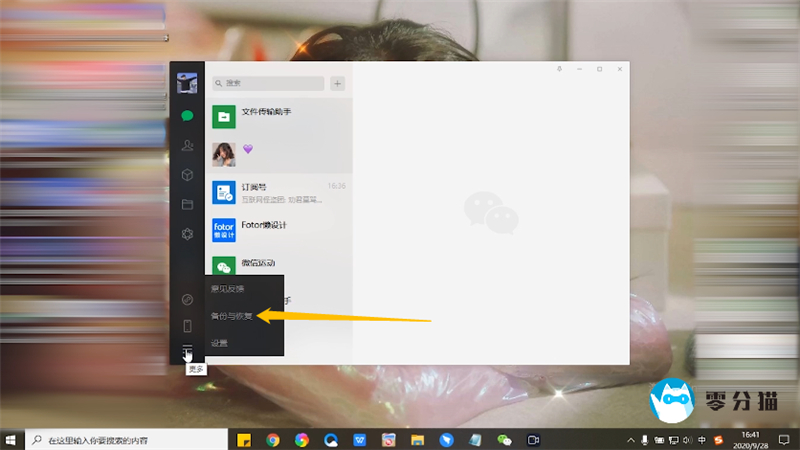Click the 更多 hamburger menu icon

(x=187, y=349)
